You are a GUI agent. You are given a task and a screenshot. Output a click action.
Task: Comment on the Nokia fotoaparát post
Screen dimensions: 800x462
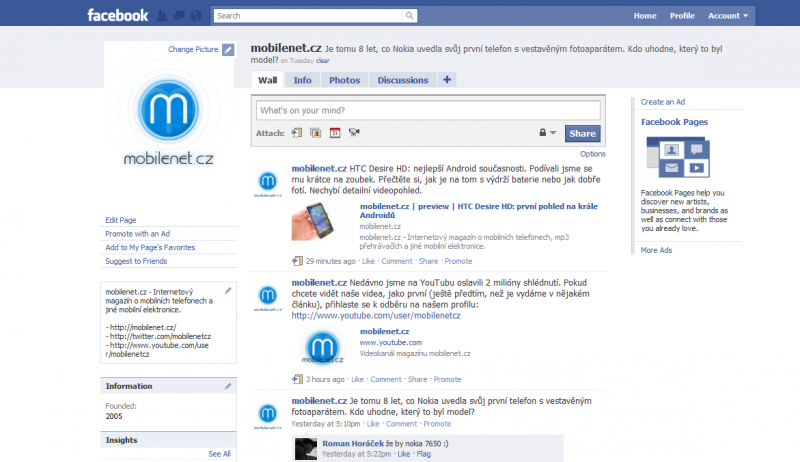[402, 424]
